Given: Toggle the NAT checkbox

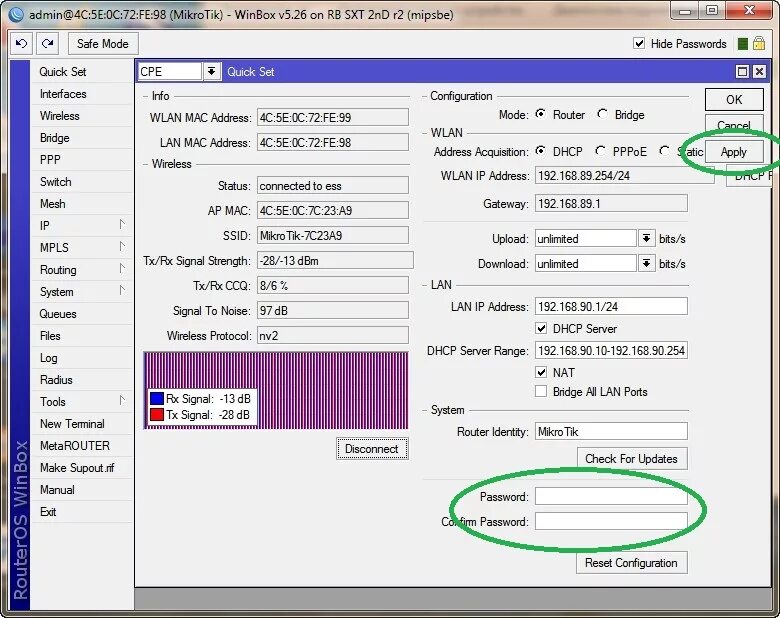Looking at the screenshot, I should tap(541, 372).
